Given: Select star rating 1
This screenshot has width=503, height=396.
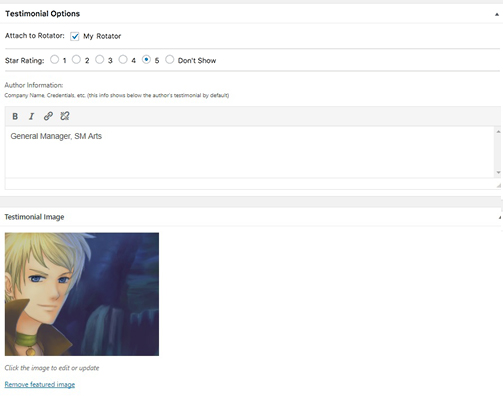Looking at the screenshot, I should 54,60.
